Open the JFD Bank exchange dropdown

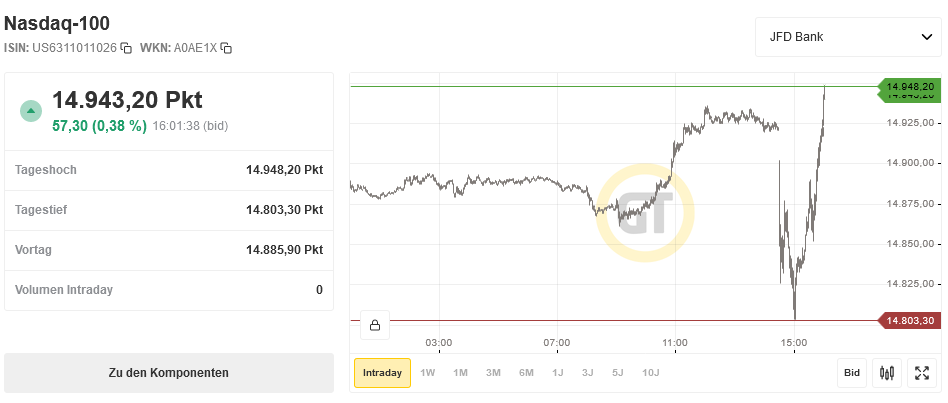point(848,38)
